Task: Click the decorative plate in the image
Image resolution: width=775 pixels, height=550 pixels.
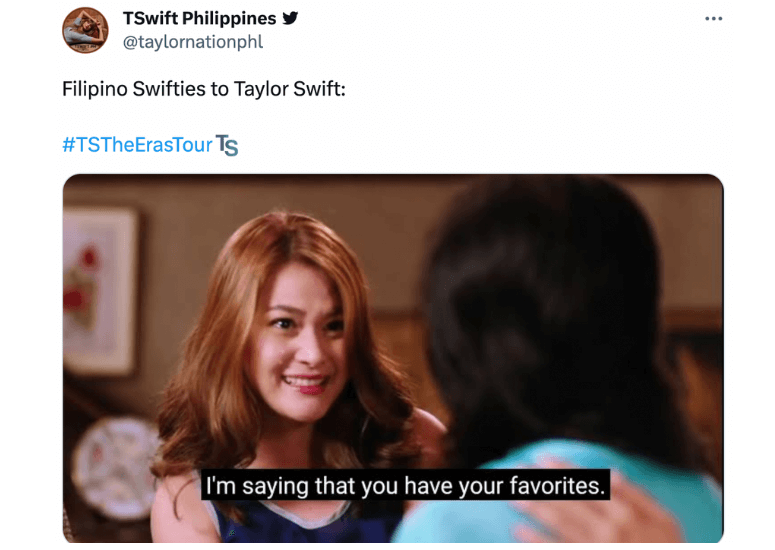Action: click(116, 468)
